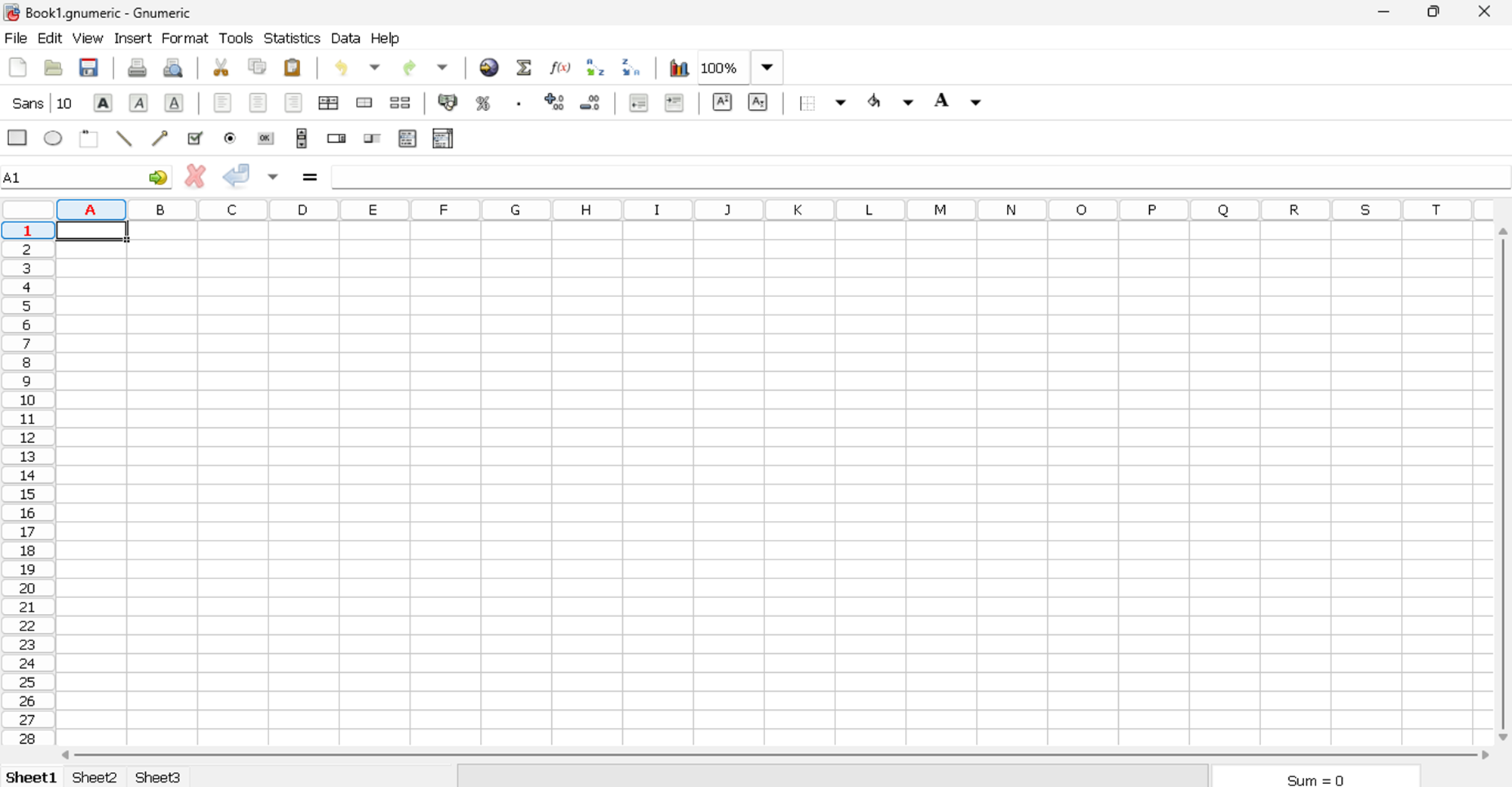Insert a checkbox form control
1512x787 pixels.
click(195, 138)
